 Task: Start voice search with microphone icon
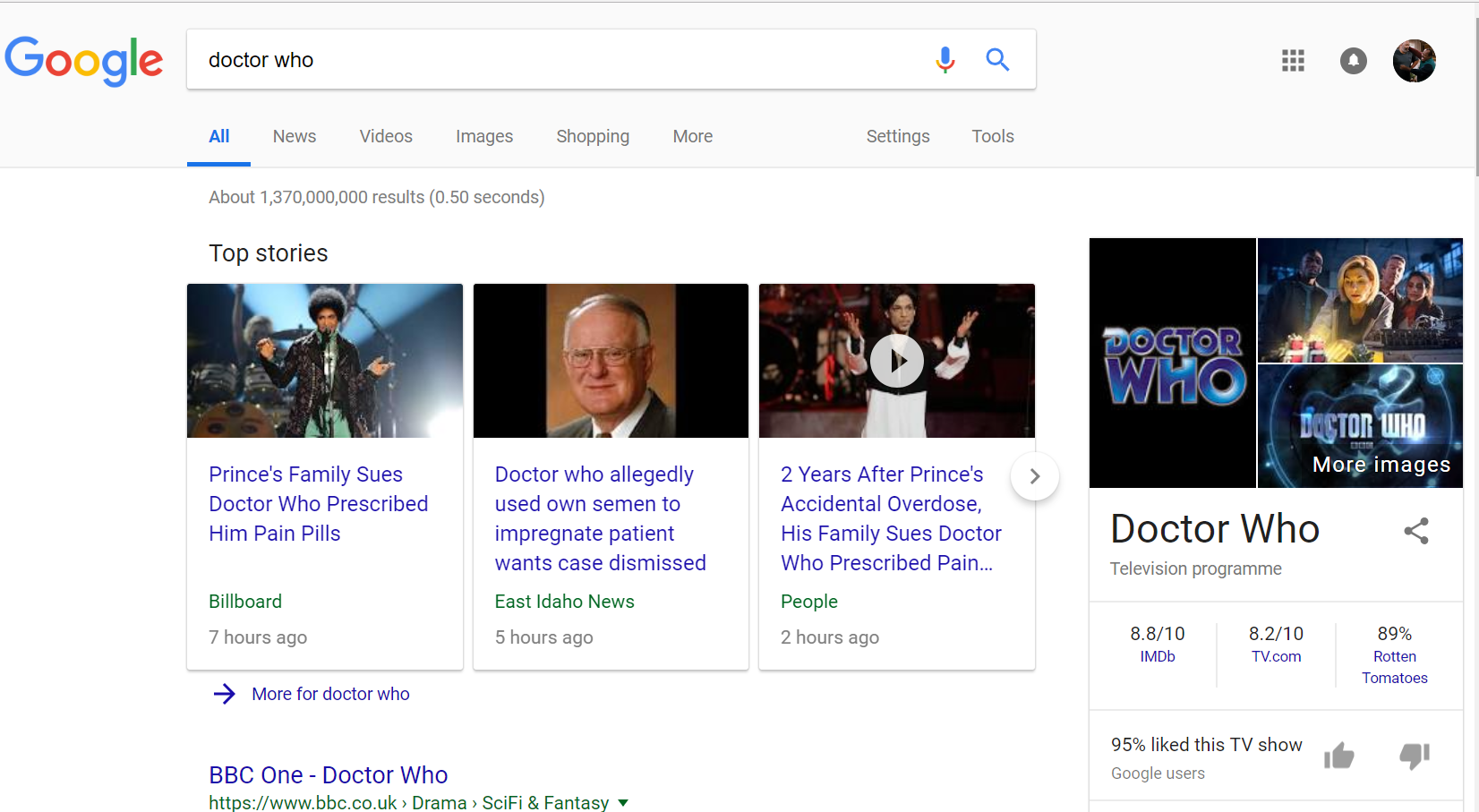945,60
